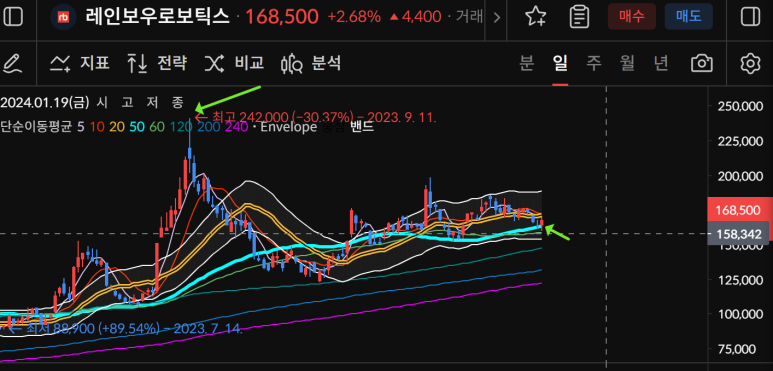Click the blue 매도 sell button

click(x=688, y=17)
